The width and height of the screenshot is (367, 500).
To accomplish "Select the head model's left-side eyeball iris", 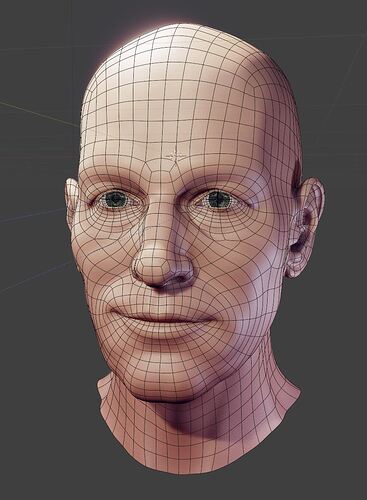I will pyautogui.click(x=115, y=199).
